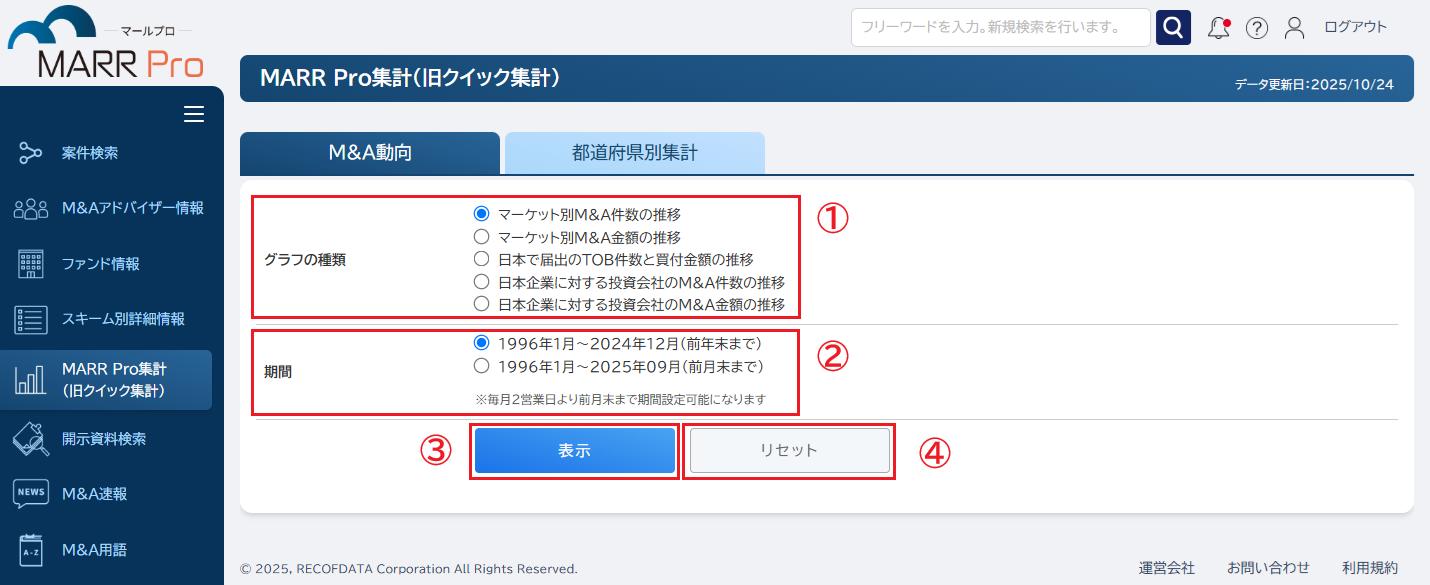Click the リセット button

click(x=789, y=450)
